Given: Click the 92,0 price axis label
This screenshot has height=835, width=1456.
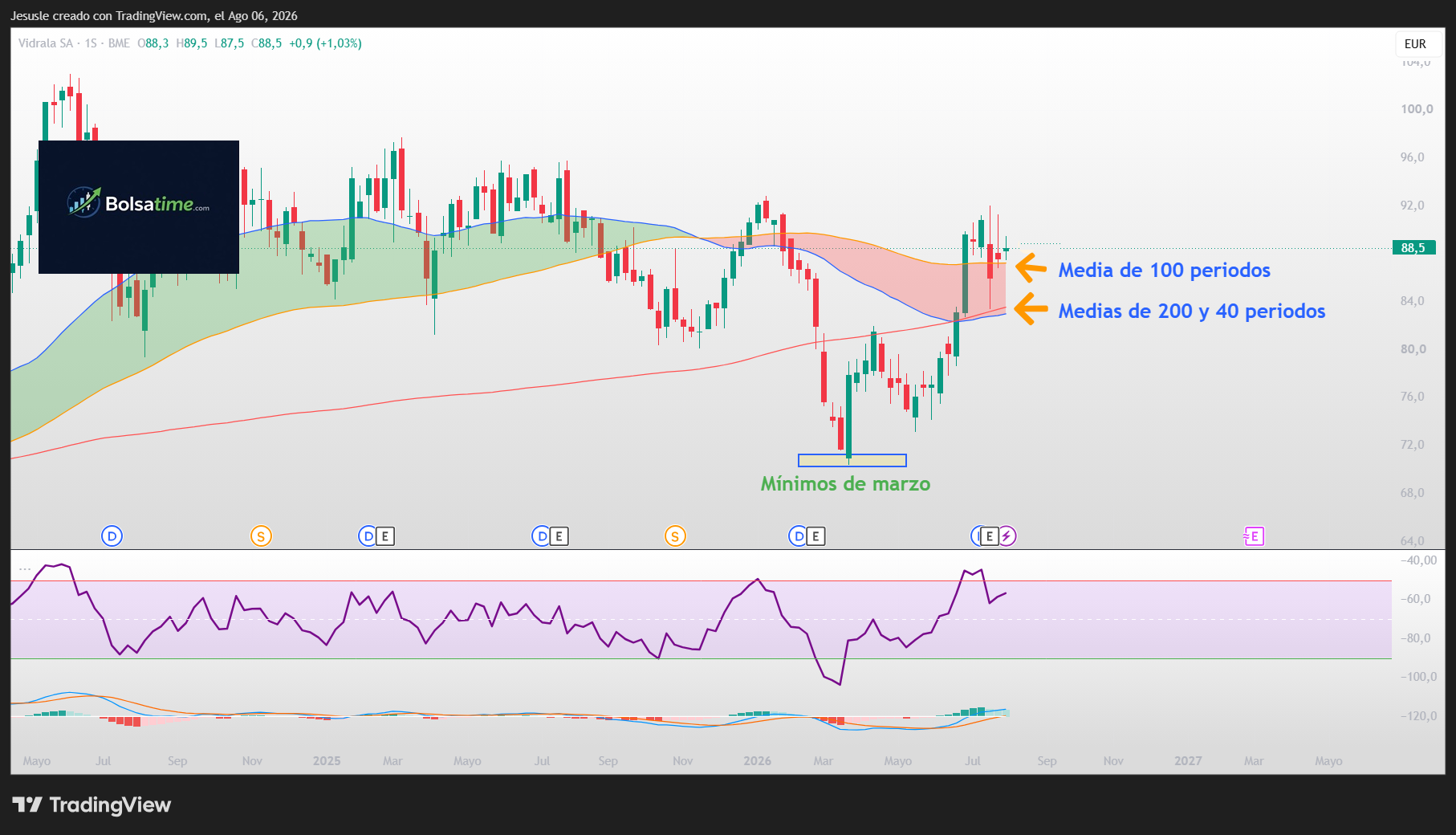Looking at the screenshot, I should point(1413,206).
